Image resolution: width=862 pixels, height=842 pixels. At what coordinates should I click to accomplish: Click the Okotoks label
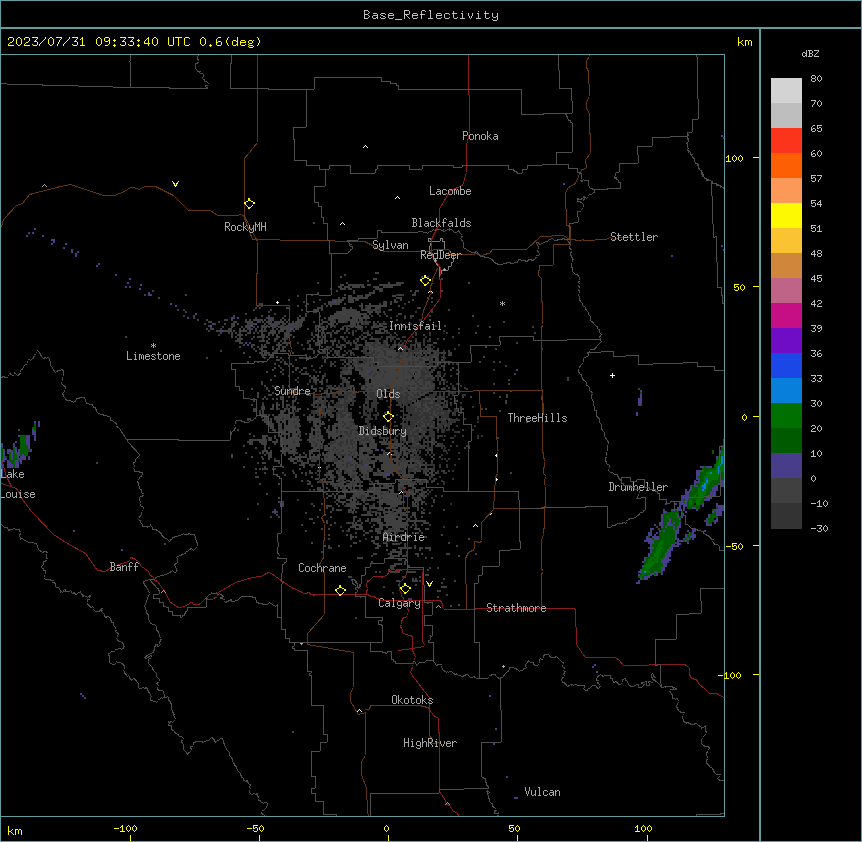pyautogui.click(x=412, y=700)
